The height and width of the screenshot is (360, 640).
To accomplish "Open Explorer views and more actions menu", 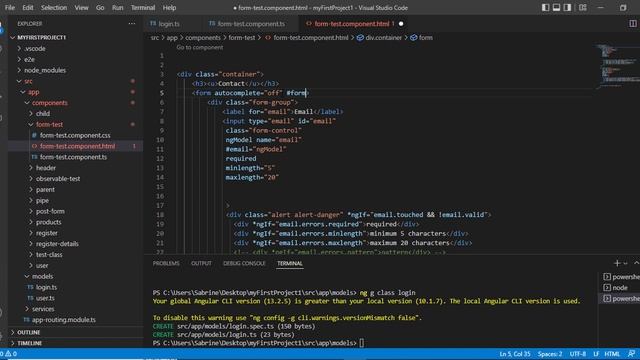I will (x=131, y=24).
